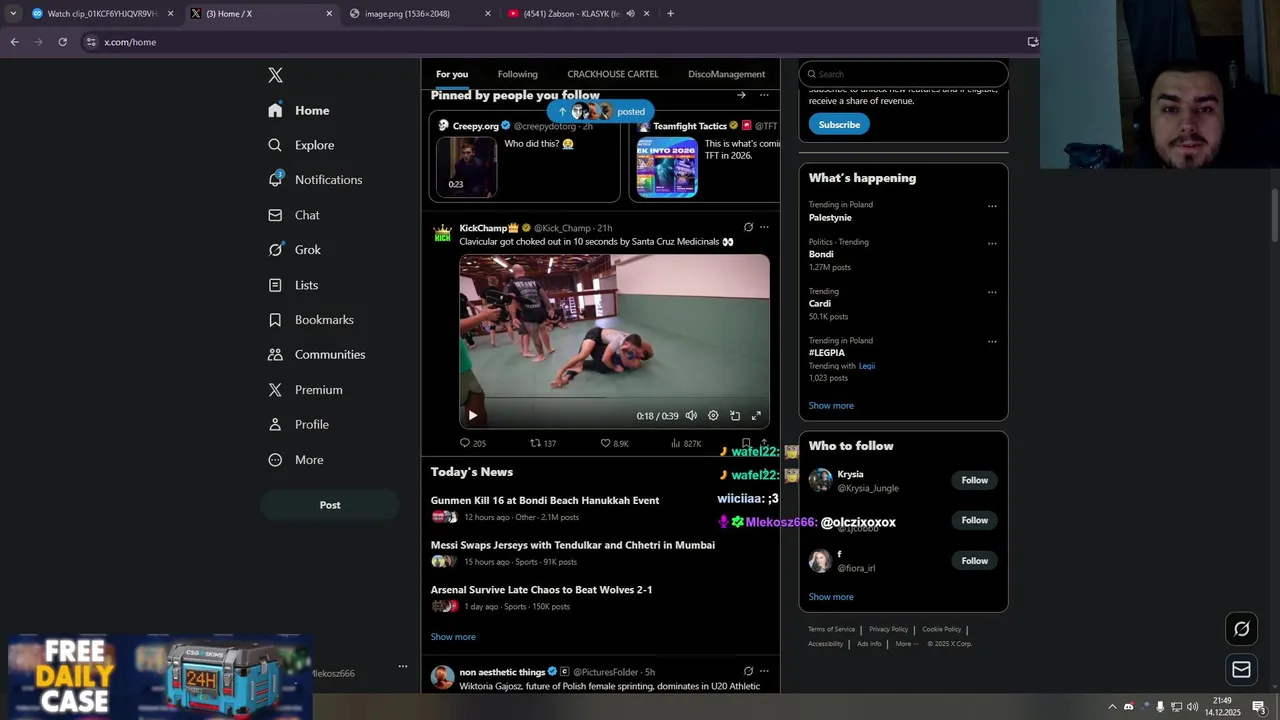1280x720 pixels.
Task: Click the Bookmarks sidebar icon
Action: coord(275,320)
